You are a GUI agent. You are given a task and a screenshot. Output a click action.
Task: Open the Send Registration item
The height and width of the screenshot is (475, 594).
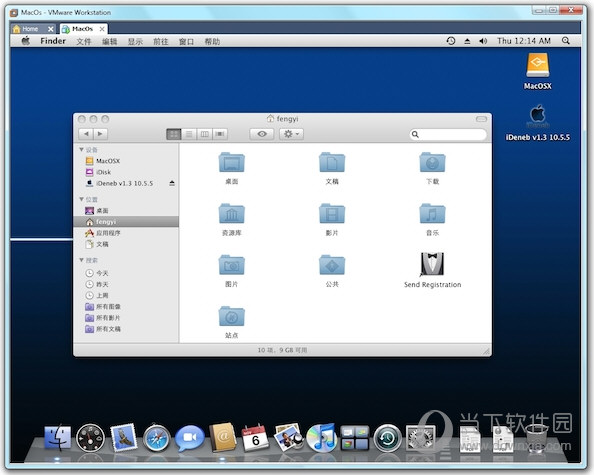click(432, 270)
